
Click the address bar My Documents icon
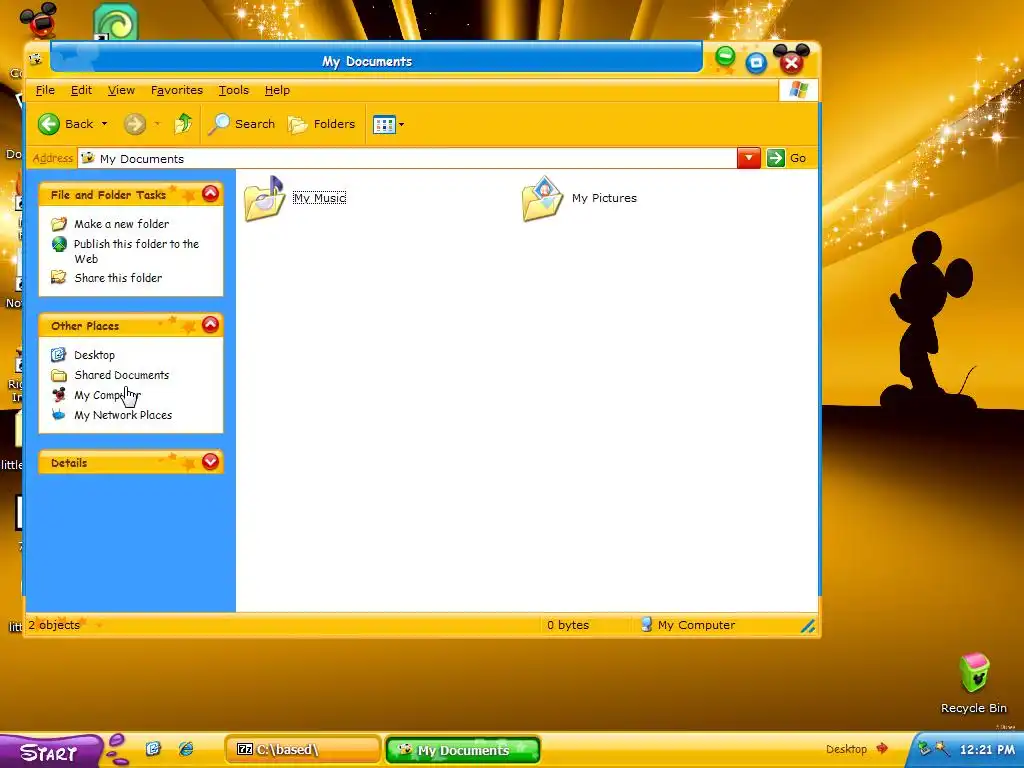pos(88,158)
